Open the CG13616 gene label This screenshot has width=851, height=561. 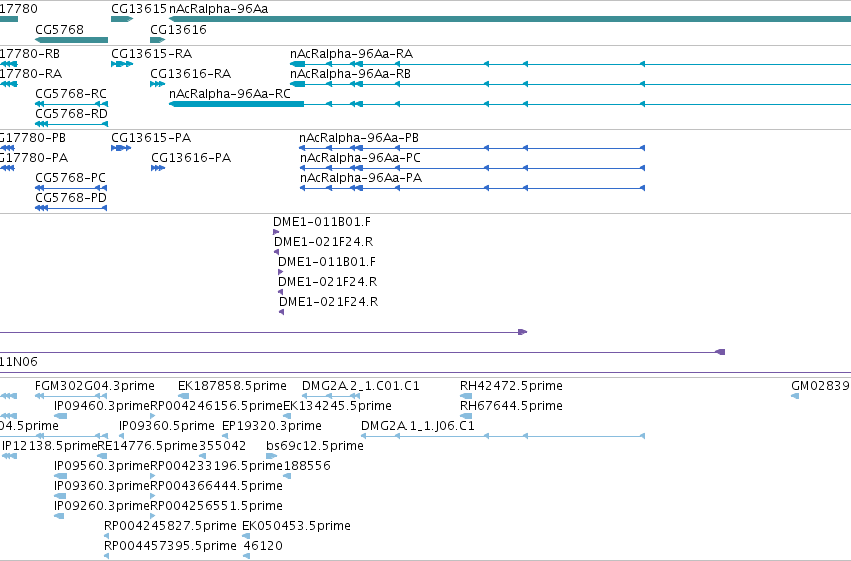(x=179, y=29)
